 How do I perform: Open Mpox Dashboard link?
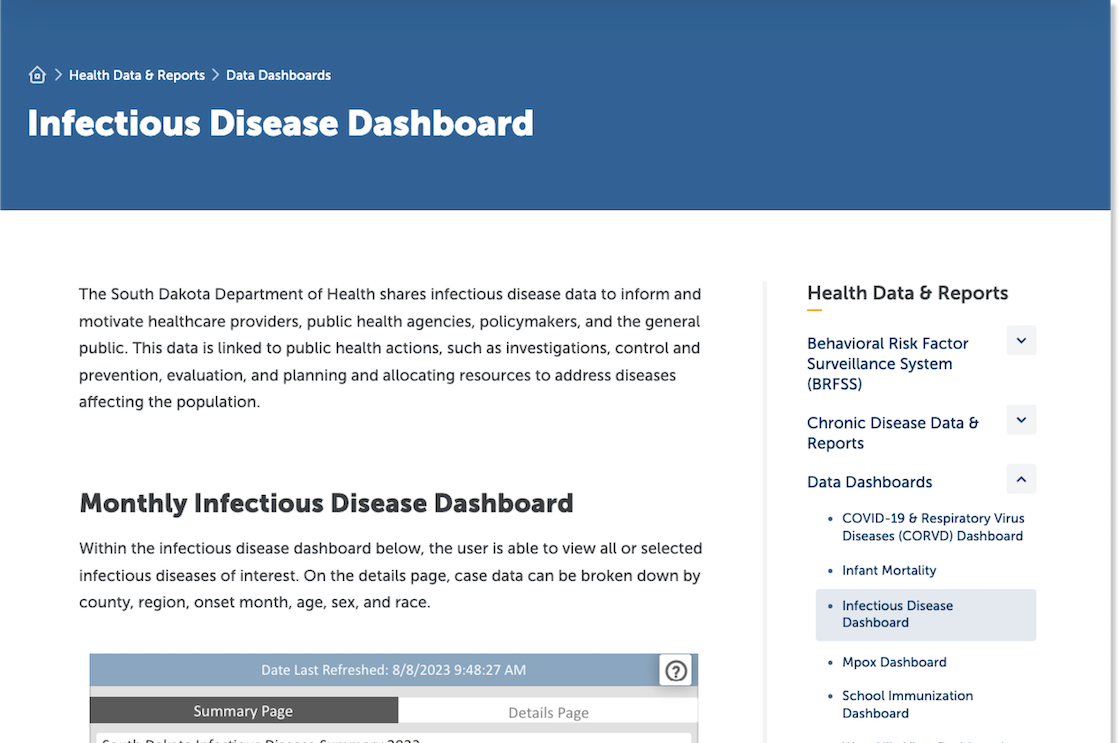pos(894,662)
